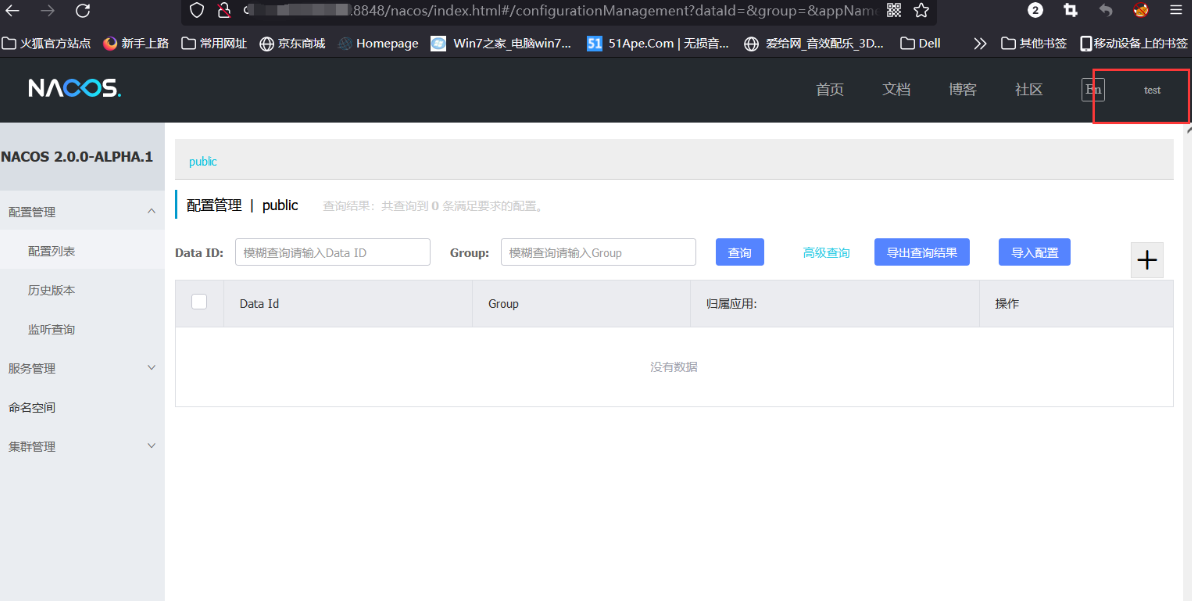Screen dimensions: 1192x601
Task: Focus the Group search field
Action: (598, 252)
